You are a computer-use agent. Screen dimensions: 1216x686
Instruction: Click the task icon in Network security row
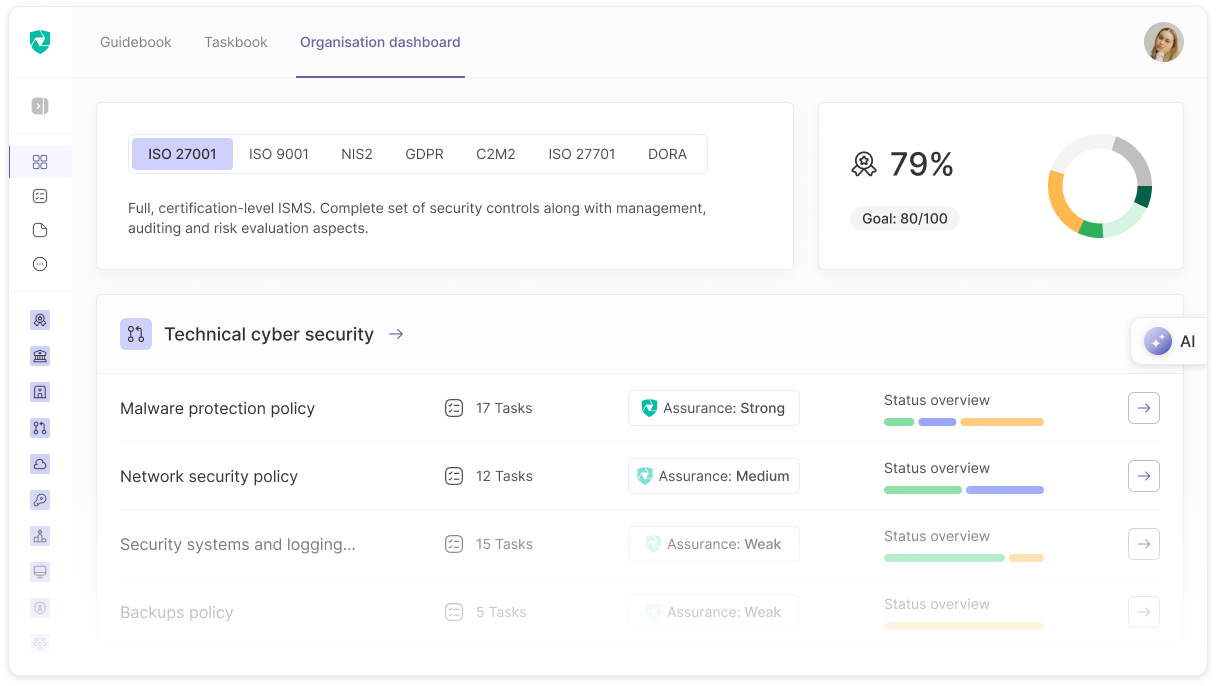point(454,476)
